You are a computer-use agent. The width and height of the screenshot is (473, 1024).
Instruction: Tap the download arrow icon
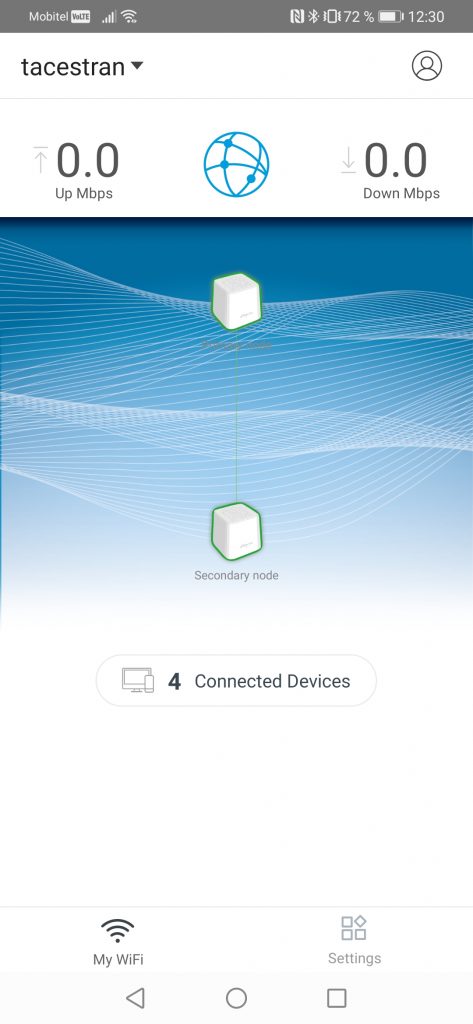348,160
